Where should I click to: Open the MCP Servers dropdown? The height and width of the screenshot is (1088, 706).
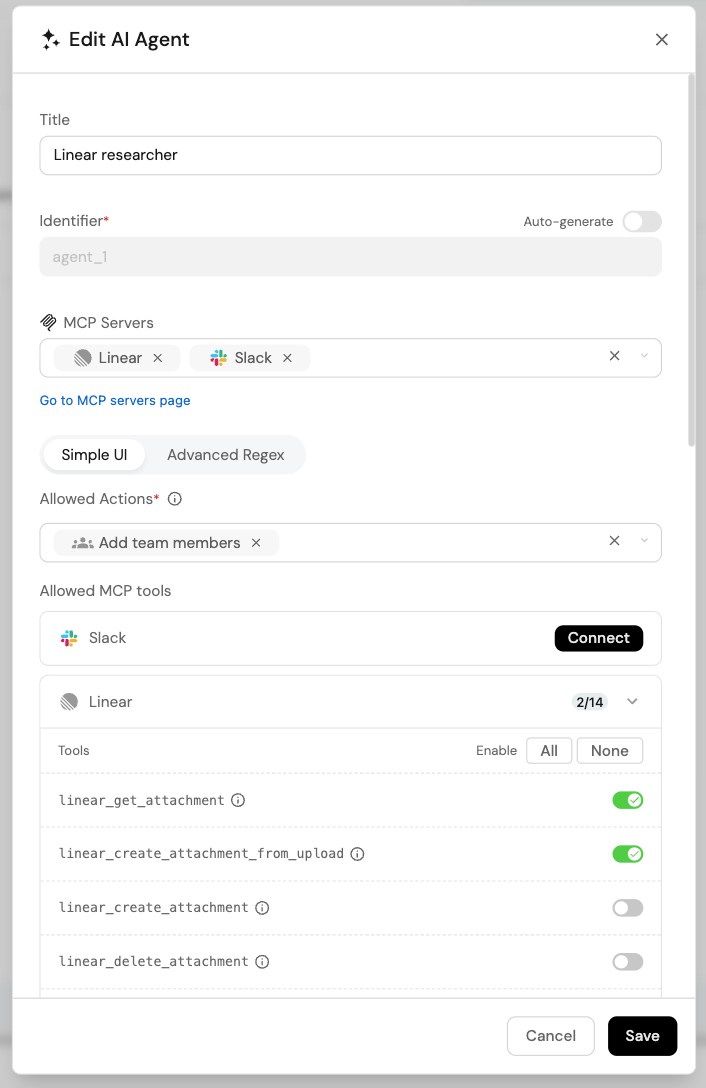coord(644,356)
